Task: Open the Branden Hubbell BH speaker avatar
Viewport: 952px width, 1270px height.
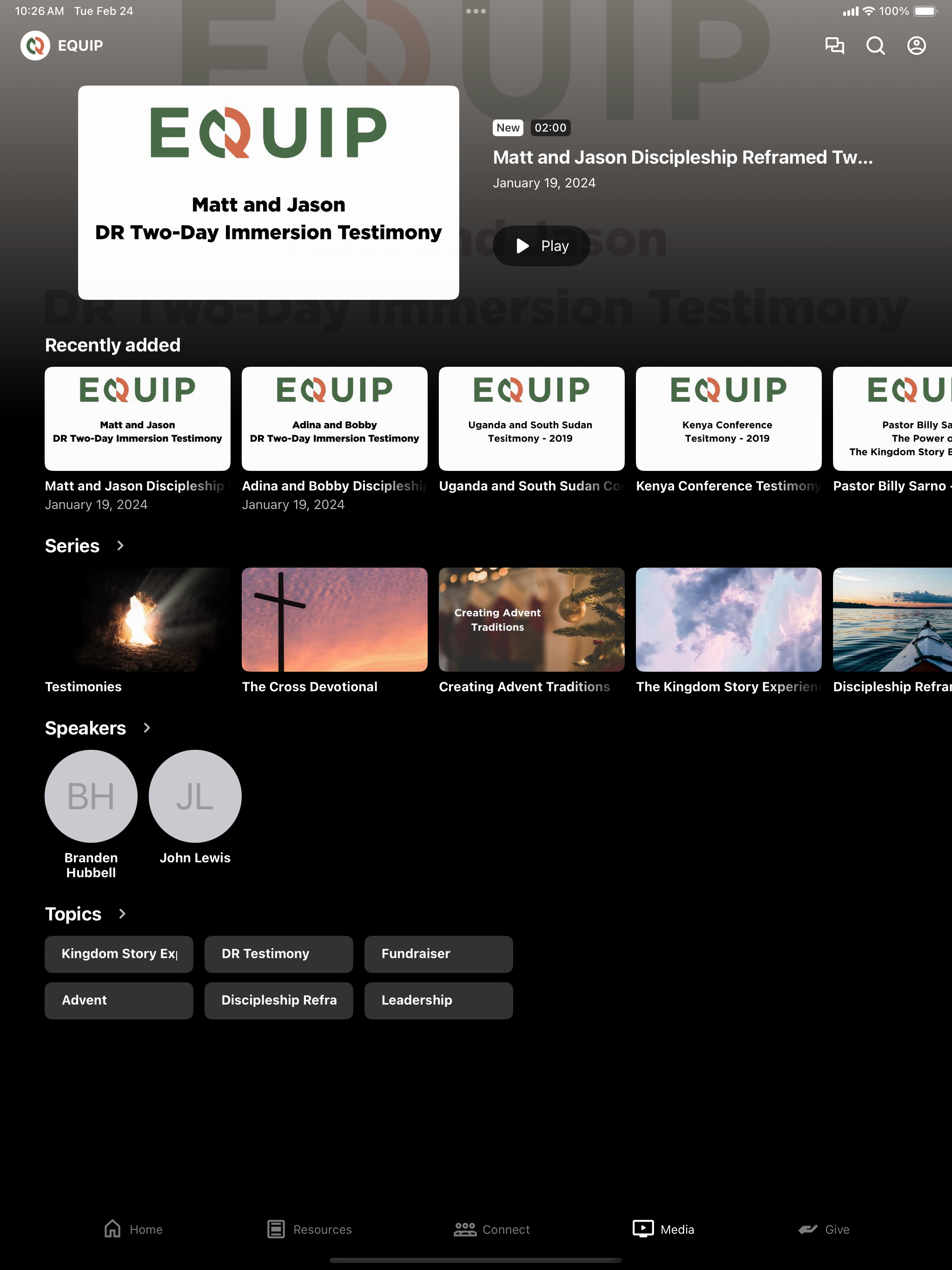Action: click(91, 796)
